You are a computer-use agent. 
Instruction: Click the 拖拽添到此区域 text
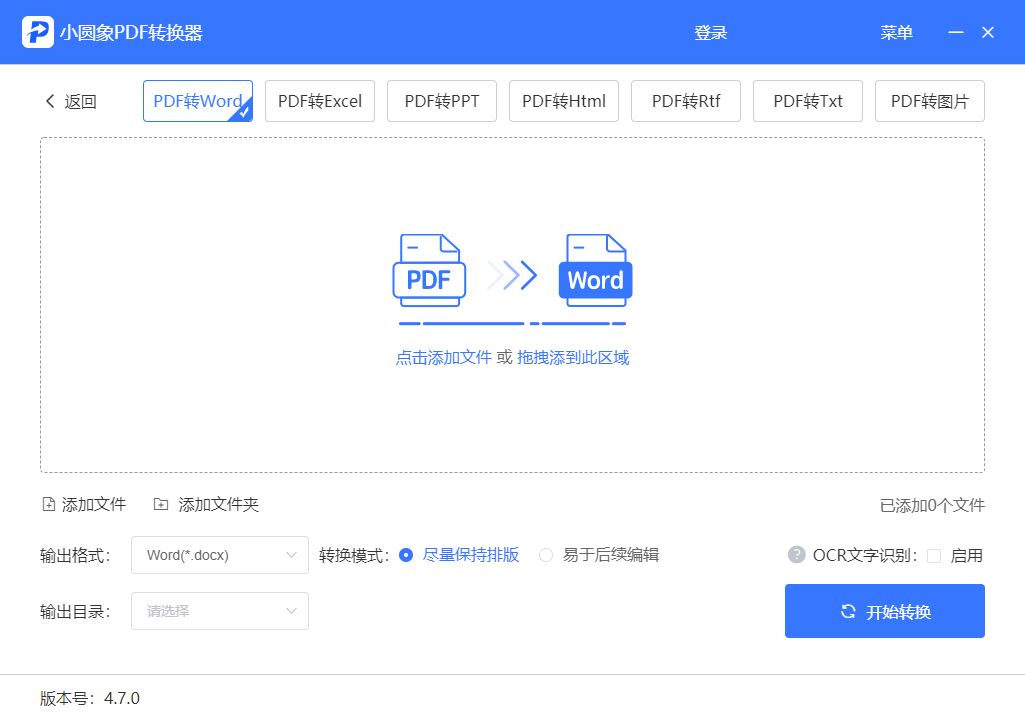[573, 358]
